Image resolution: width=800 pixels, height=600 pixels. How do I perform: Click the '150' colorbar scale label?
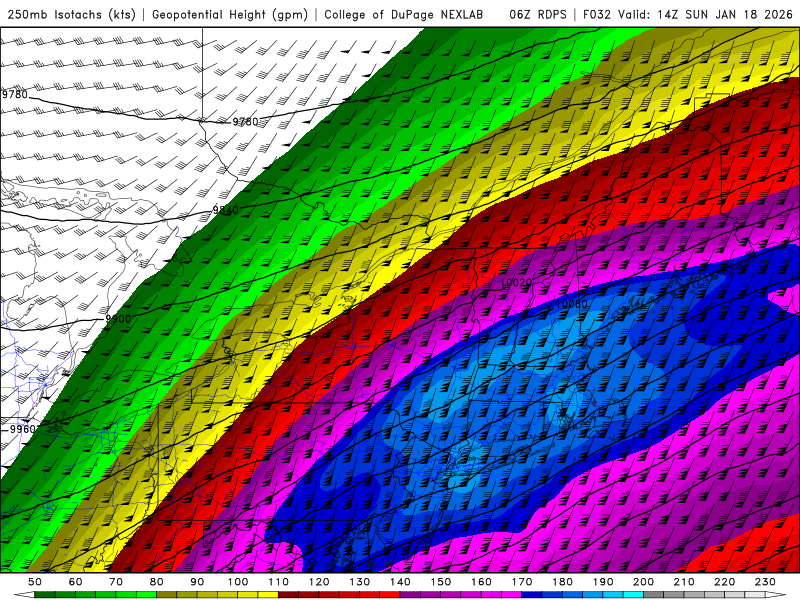440,582
